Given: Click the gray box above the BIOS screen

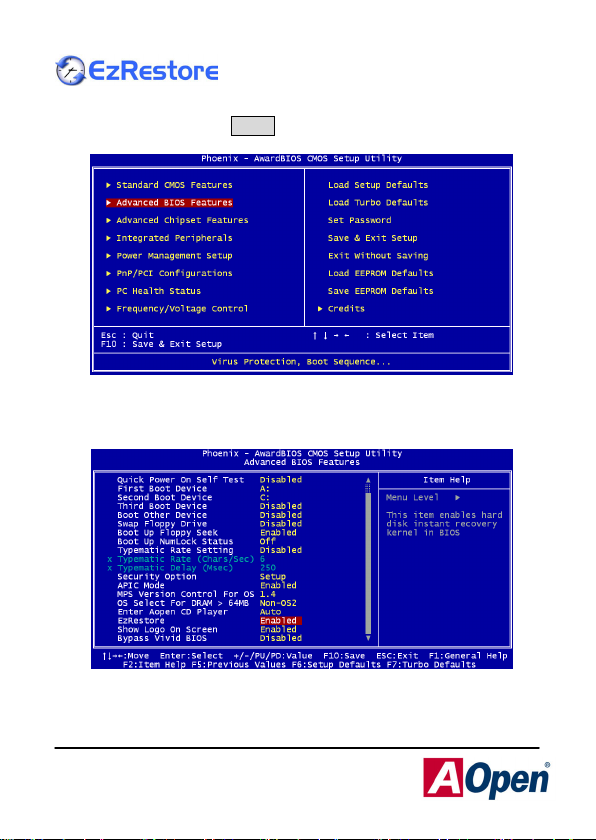Looking at the screenshot, I should [253, 126].
